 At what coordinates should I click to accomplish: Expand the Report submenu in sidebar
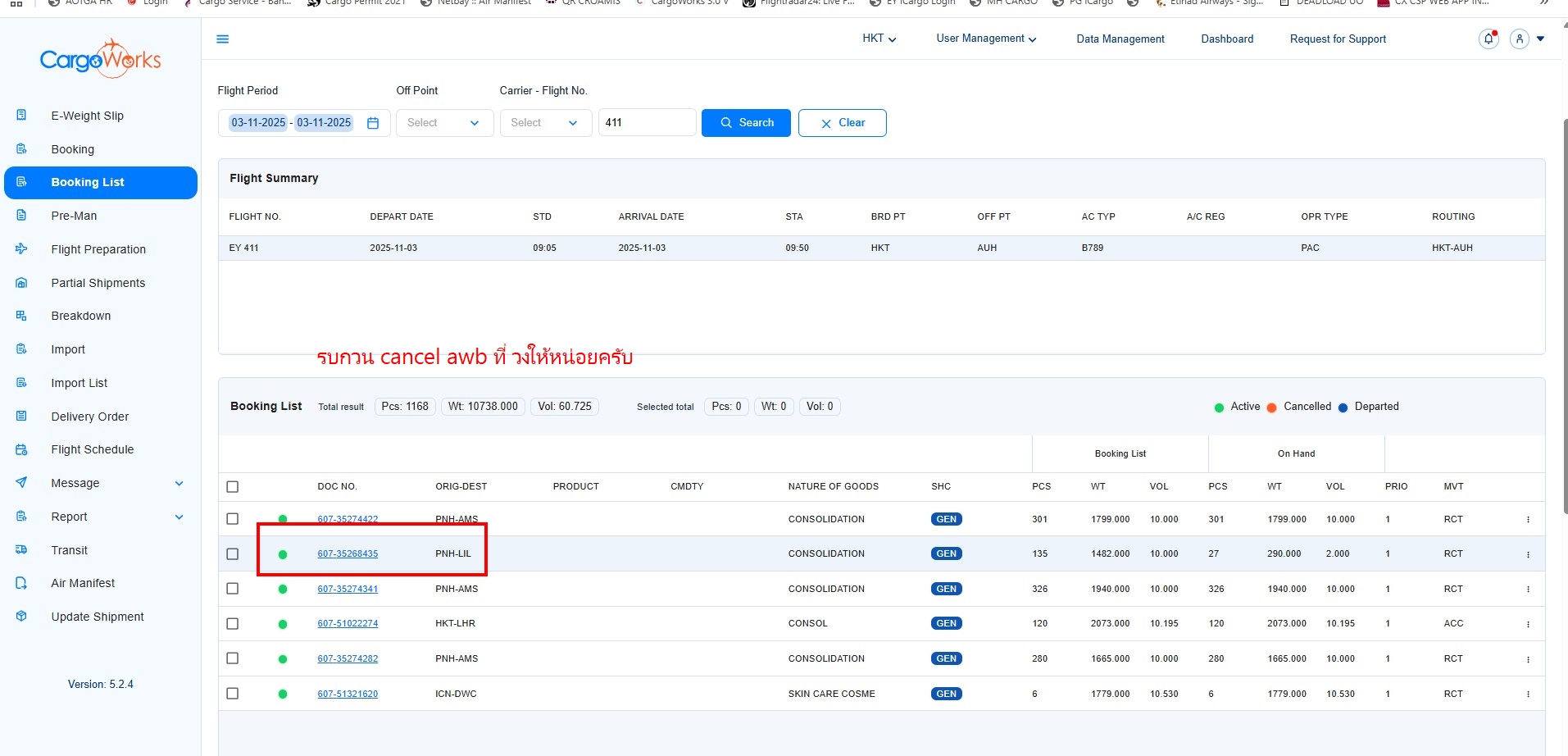pyautogui.click(x=179, y=517)
